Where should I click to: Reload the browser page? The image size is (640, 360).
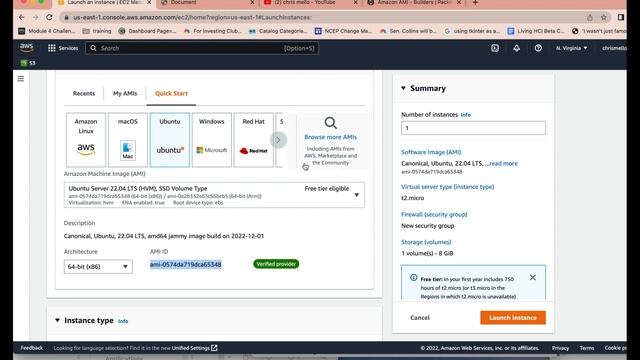pyautogui.click(x=49, y=17)
